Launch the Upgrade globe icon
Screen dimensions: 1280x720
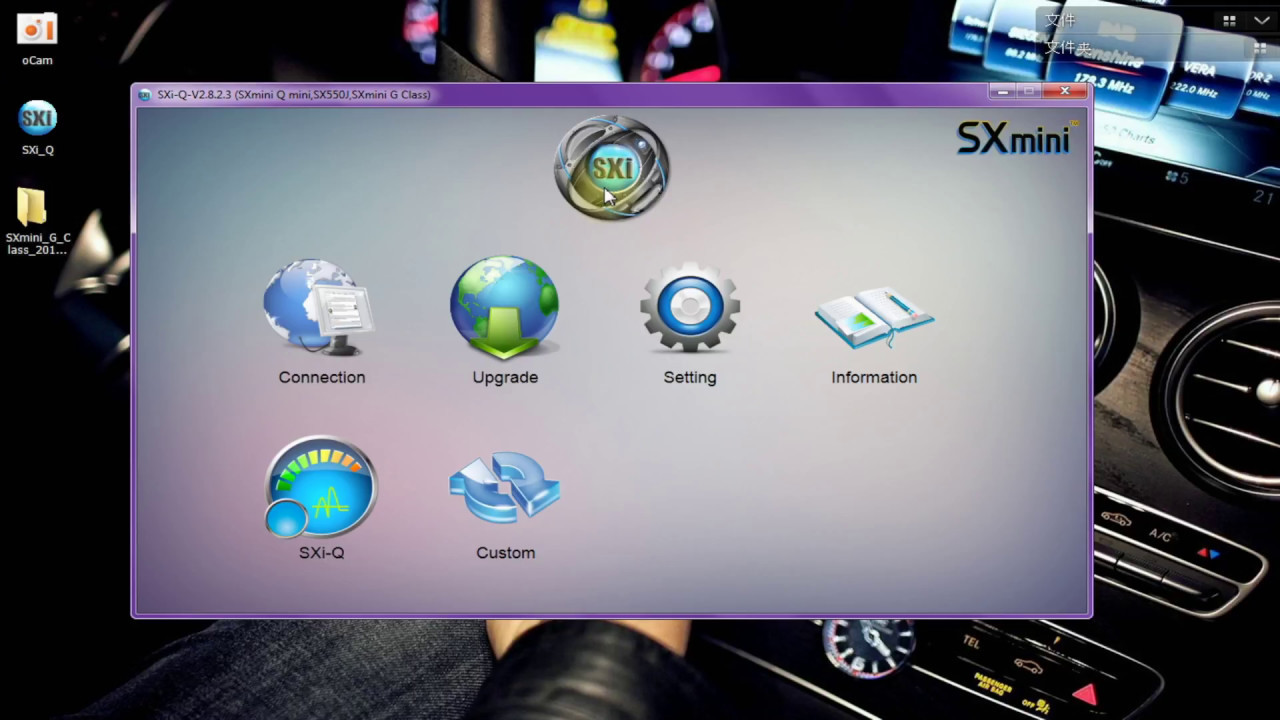(505, 307)
